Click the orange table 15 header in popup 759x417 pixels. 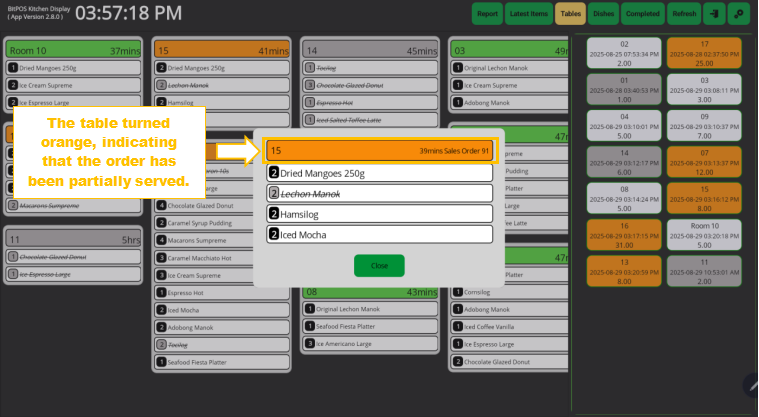coord(379,150)
